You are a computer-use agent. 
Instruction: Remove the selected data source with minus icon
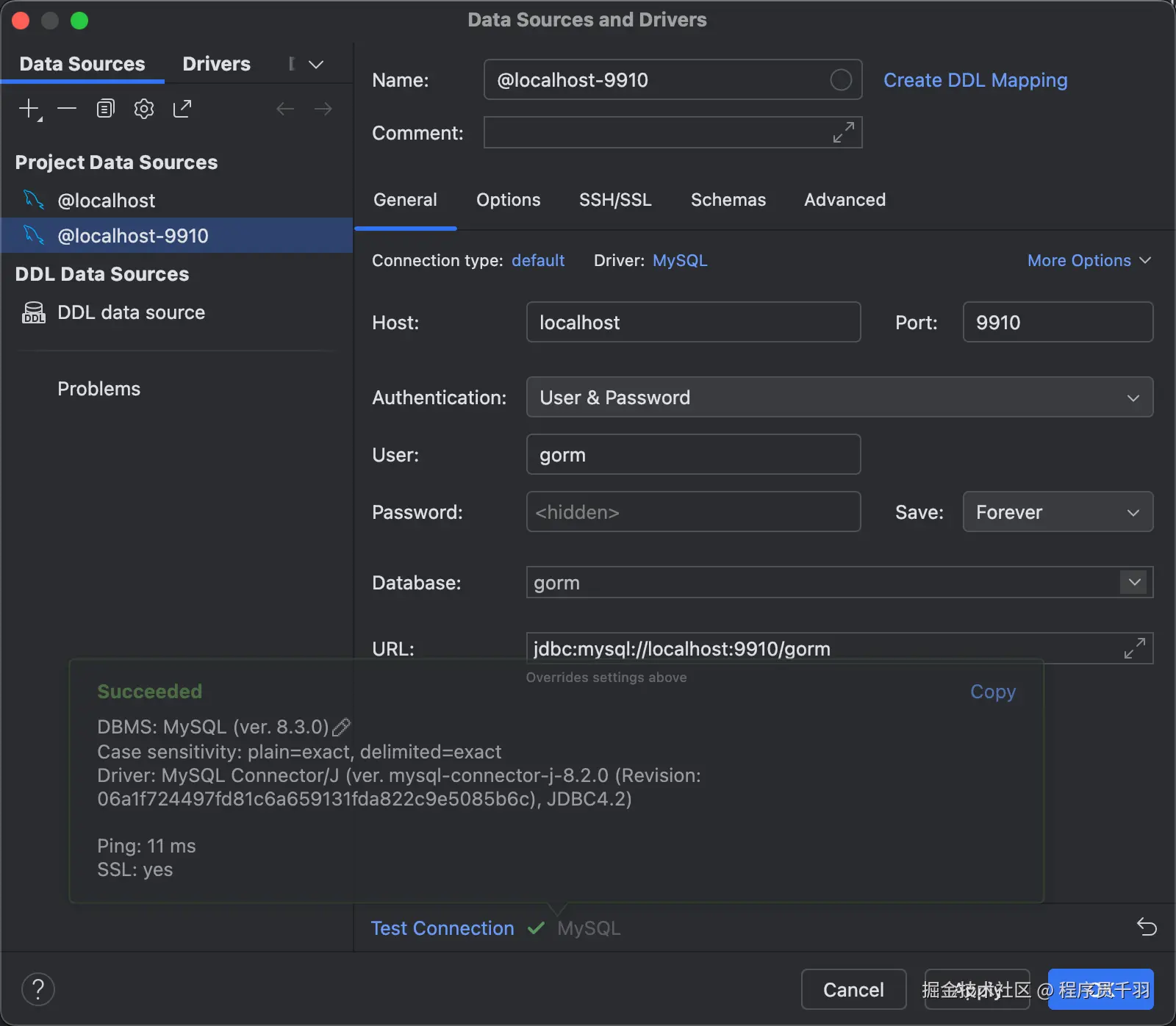[67, 110]
